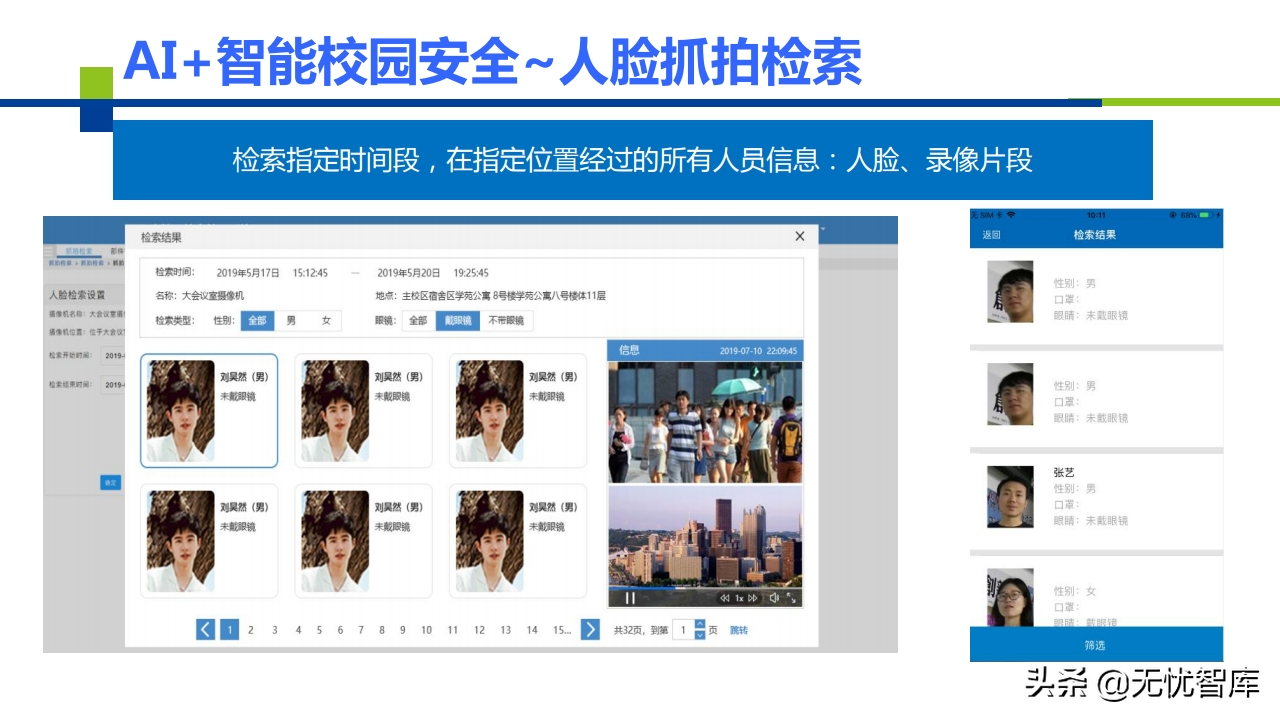Click the 跳转 jump link
This screenshot has height=720, width=1280.
(740, 630)
